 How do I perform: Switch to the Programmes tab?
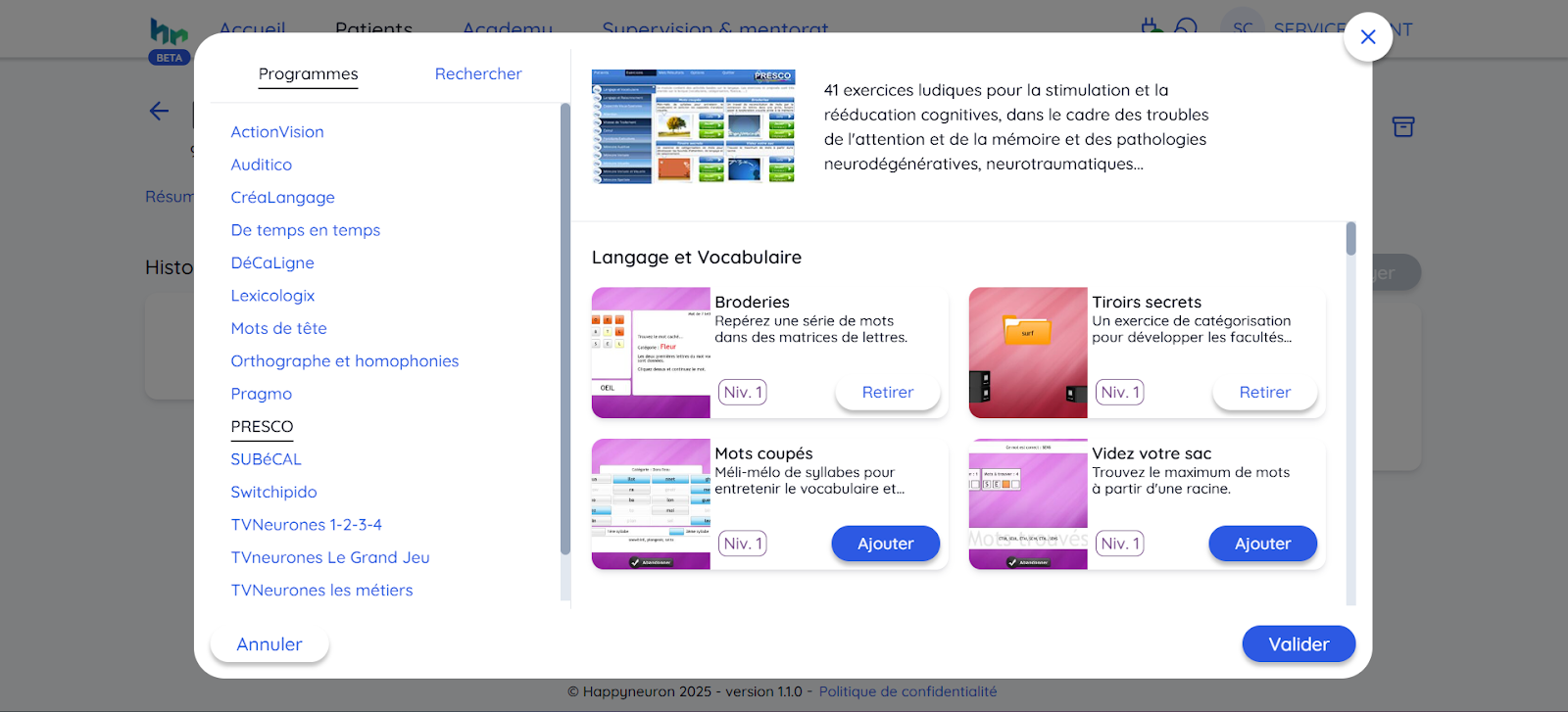[x=308, y=74]
